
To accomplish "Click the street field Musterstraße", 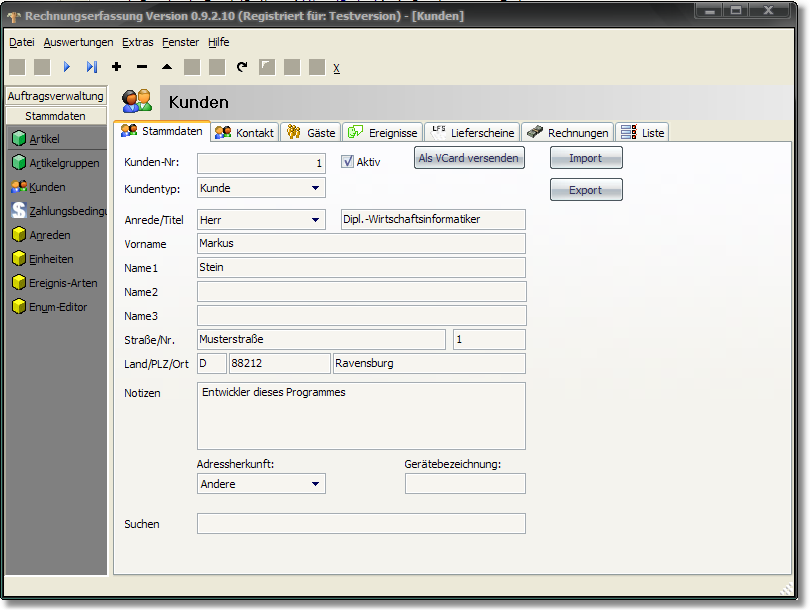I will (x=321, y=339).
